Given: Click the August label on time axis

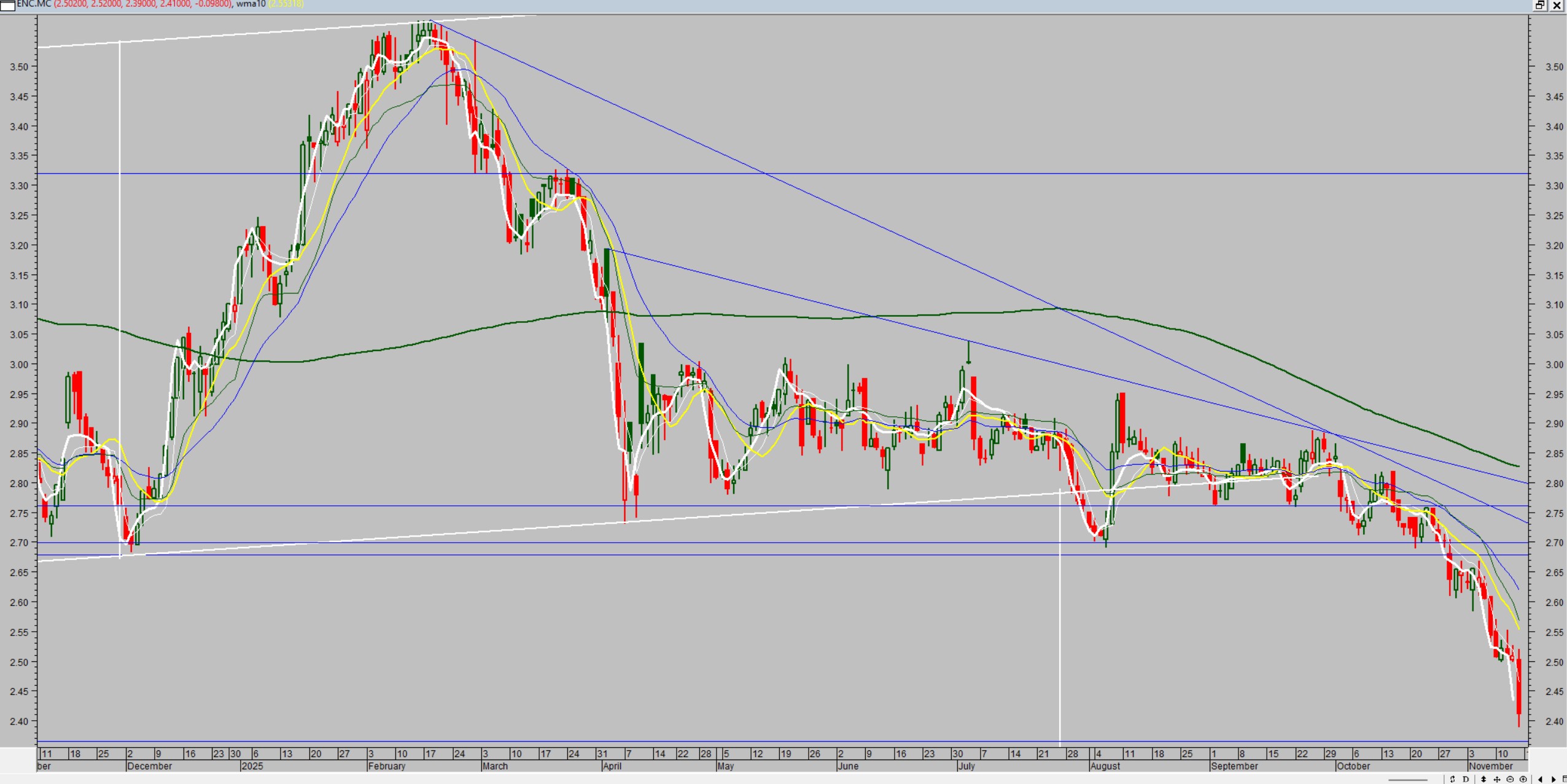Looking at the screenshot, I should coord(1105,766).
